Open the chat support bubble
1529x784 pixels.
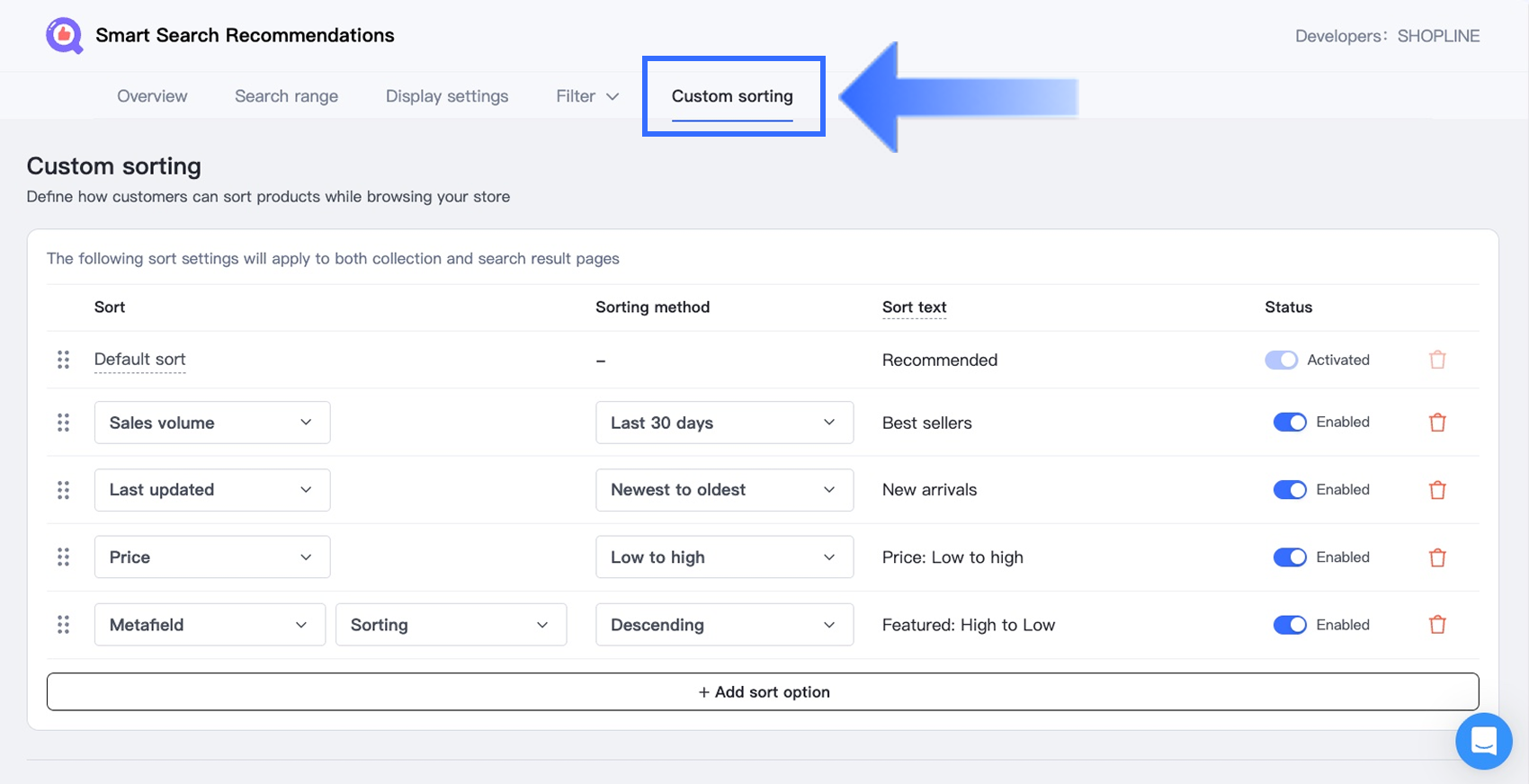point(1483,741)
